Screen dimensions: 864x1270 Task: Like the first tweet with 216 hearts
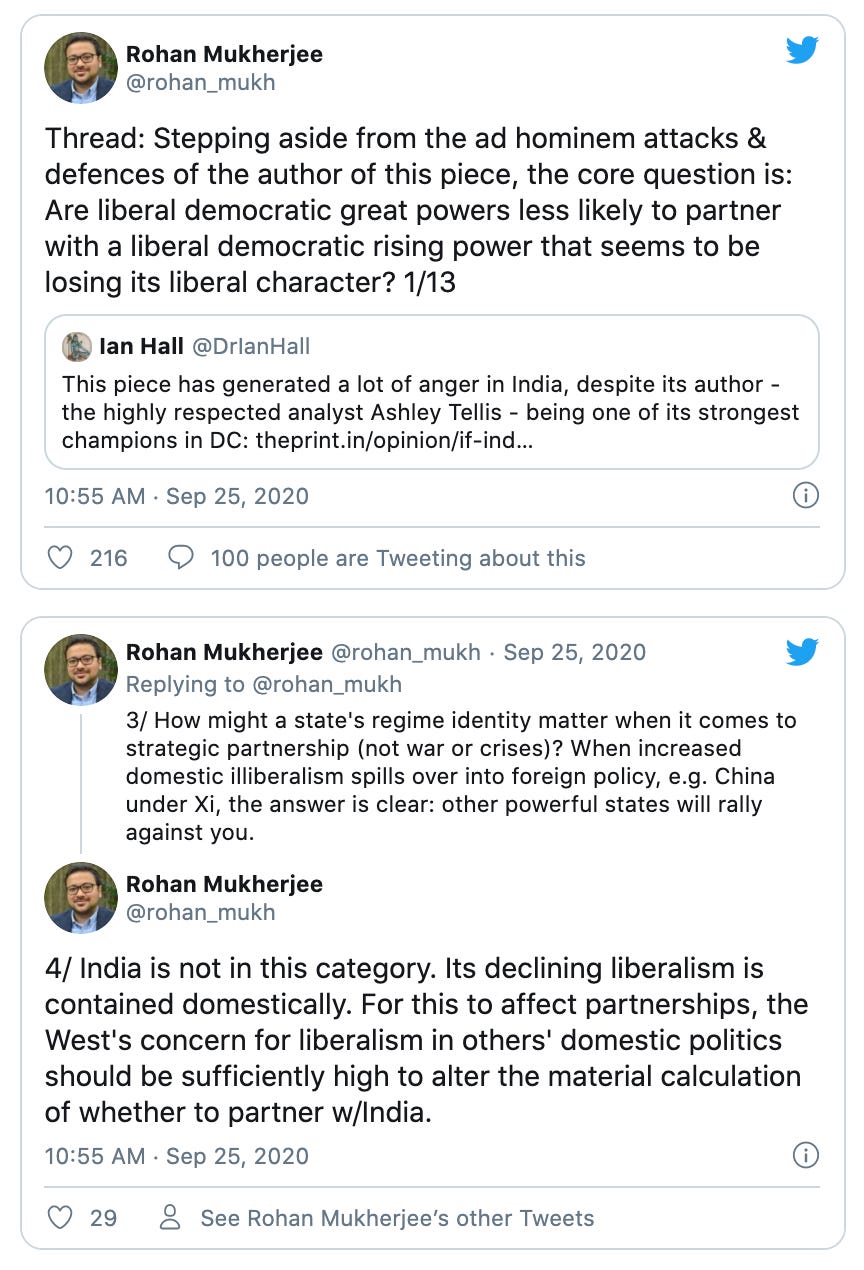pos(60,557)
